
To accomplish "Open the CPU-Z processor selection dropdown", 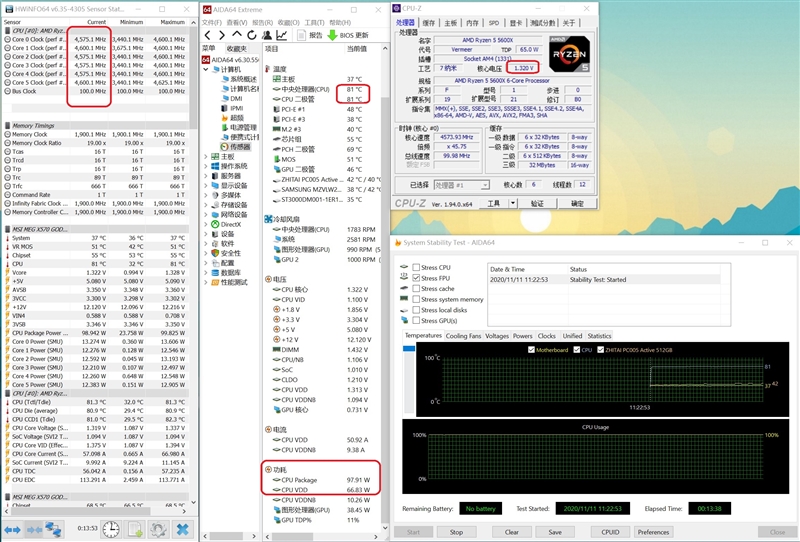I will pyautogui.click(x=464, y=184).
